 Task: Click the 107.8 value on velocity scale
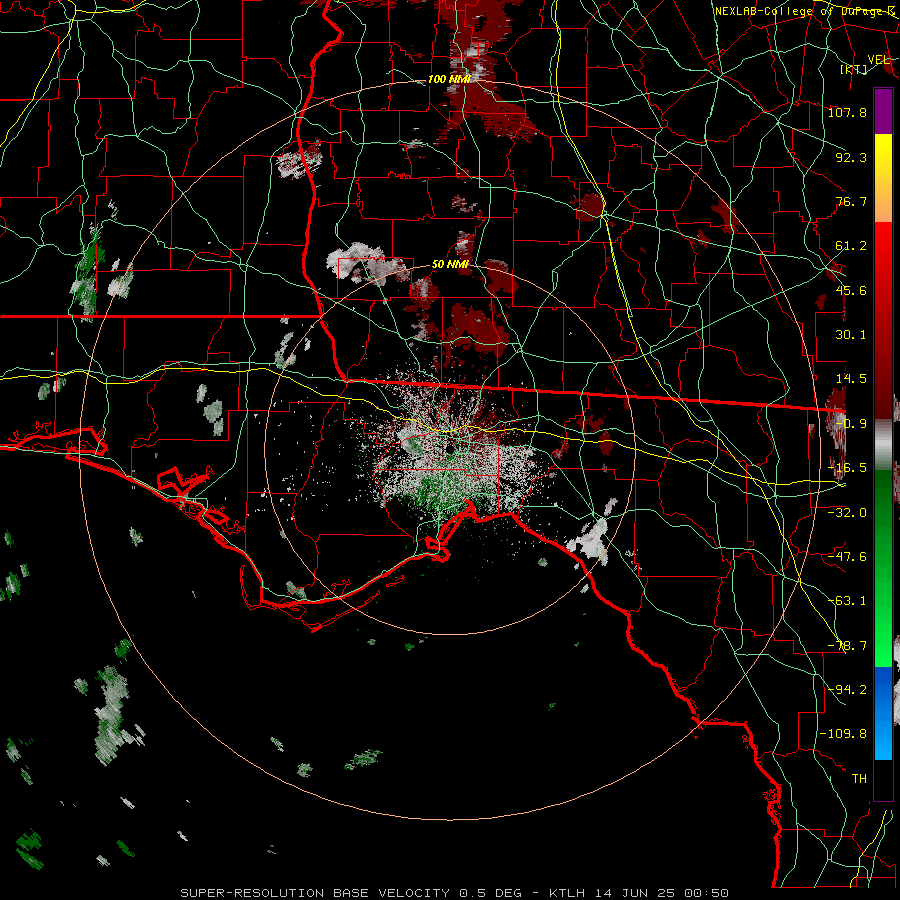847,112
